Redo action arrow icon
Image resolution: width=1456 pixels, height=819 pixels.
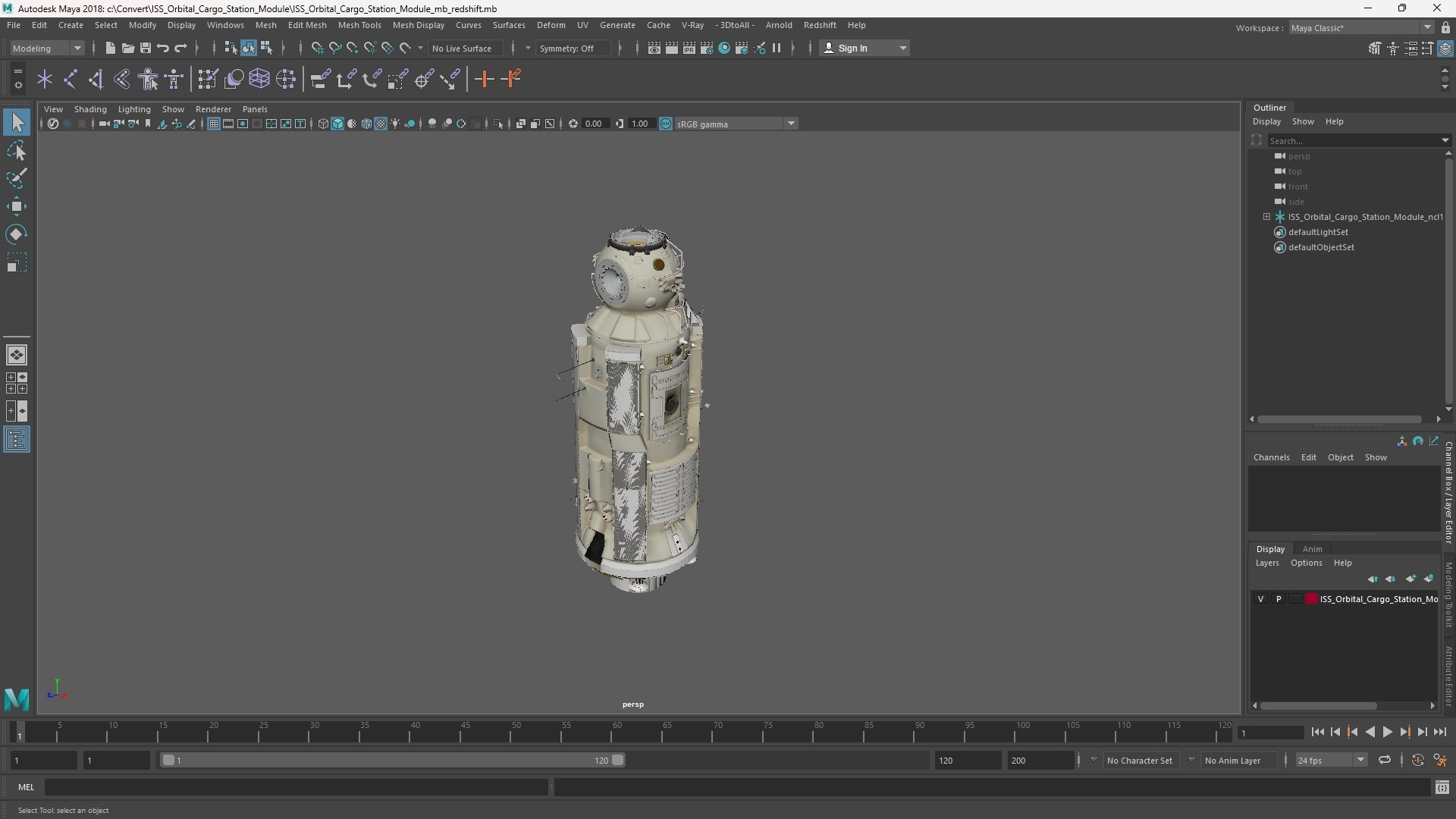(x=180, y=48)
